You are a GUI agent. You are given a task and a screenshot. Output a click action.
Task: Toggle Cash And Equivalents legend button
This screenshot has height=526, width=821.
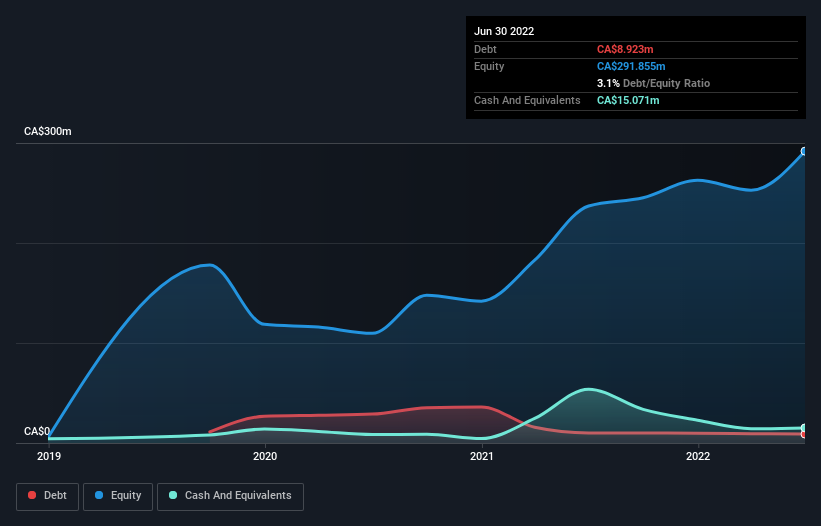coord(230,496)
